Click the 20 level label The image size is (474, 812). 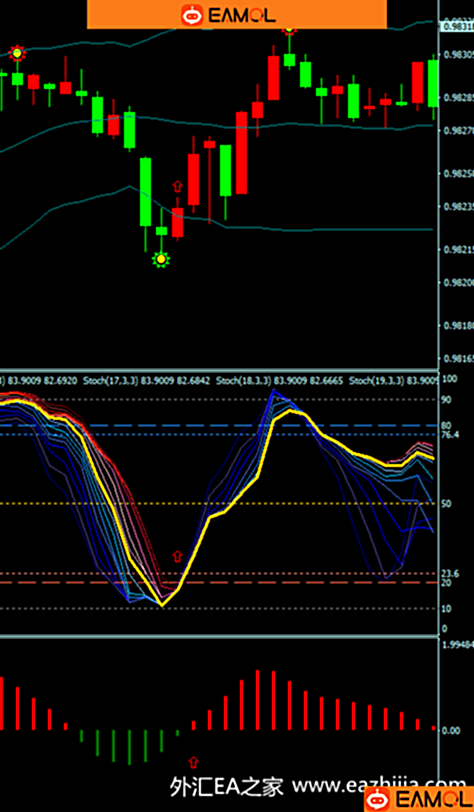[x=447, y=583]
